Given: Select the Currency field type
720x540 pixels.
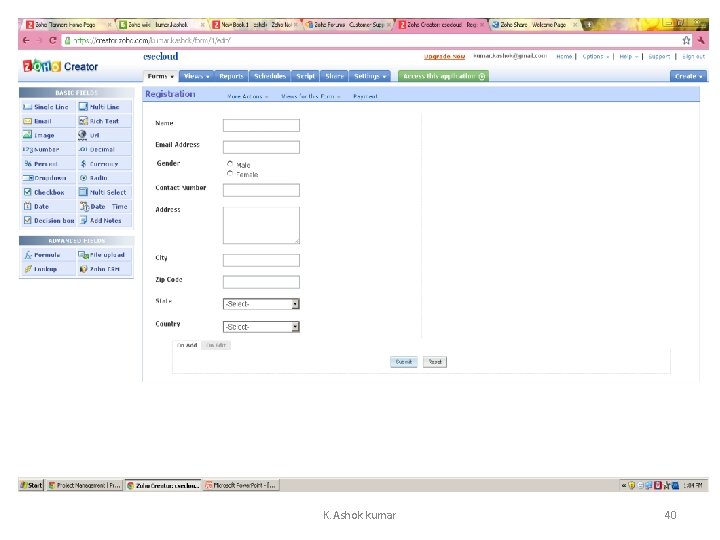Looking at the screenshot, I should 104,164.
